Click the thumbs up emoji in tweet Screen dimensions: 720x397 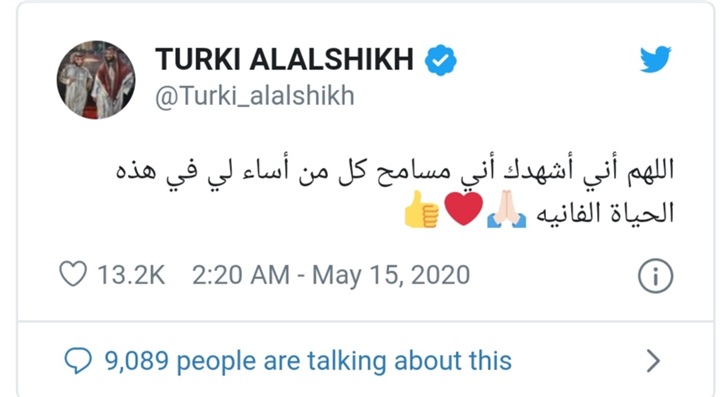(x=421, y=210)
